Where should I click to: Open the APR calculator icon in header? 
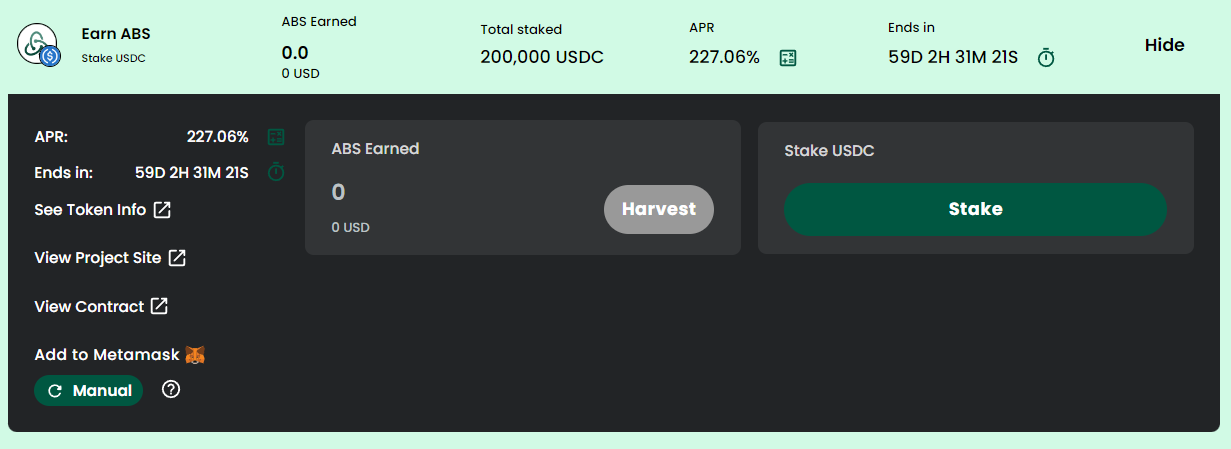[788, 58]
